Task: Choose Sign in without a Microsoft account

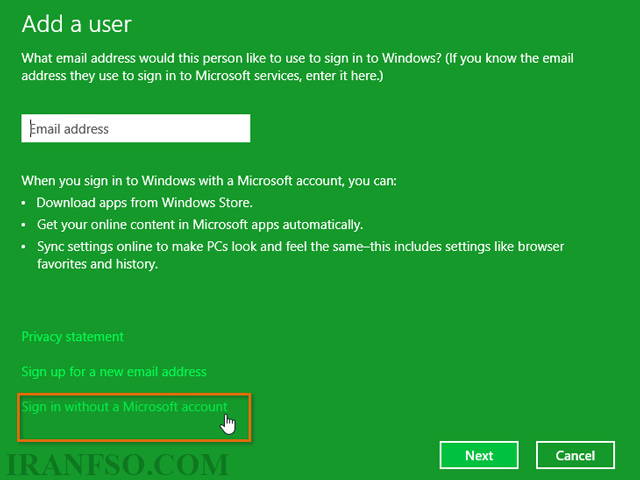Action: click(124, 407)
